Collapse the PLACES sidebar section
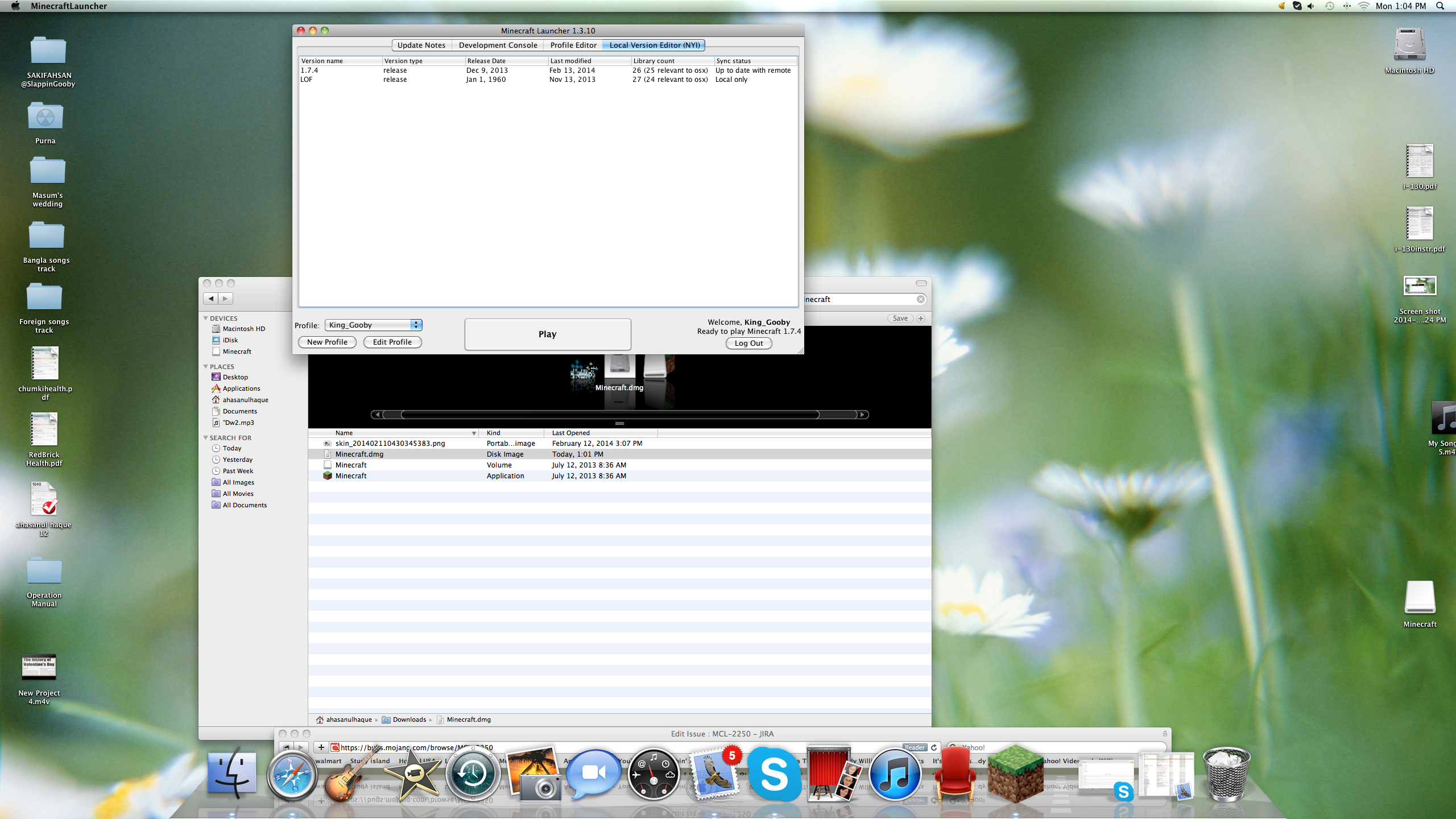Image resolution: width=1456 pixels, height=819 pixels. tap(206, 367)
